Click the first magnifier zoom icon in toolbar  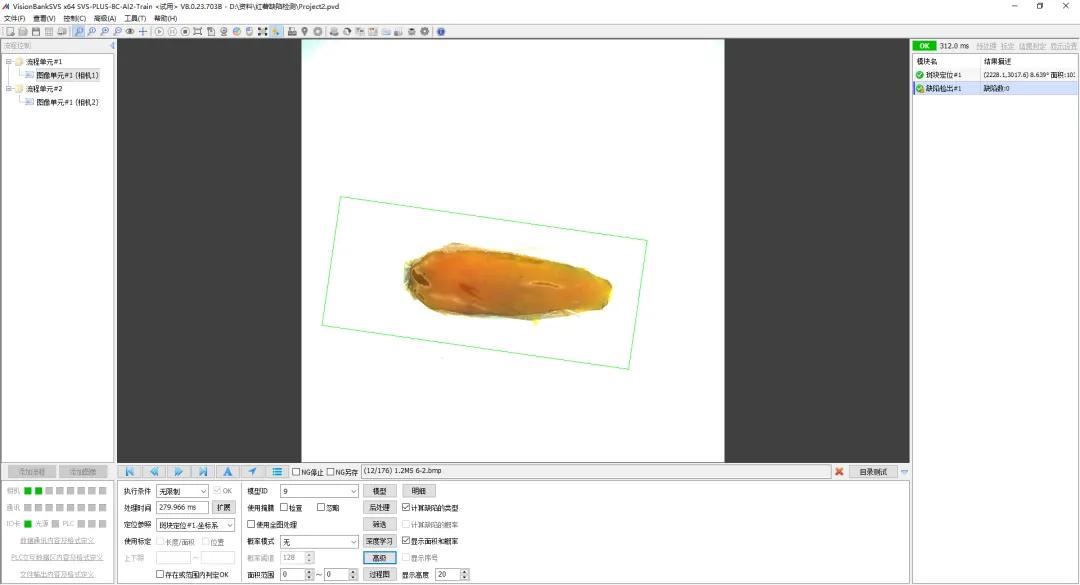pos(79,32)
